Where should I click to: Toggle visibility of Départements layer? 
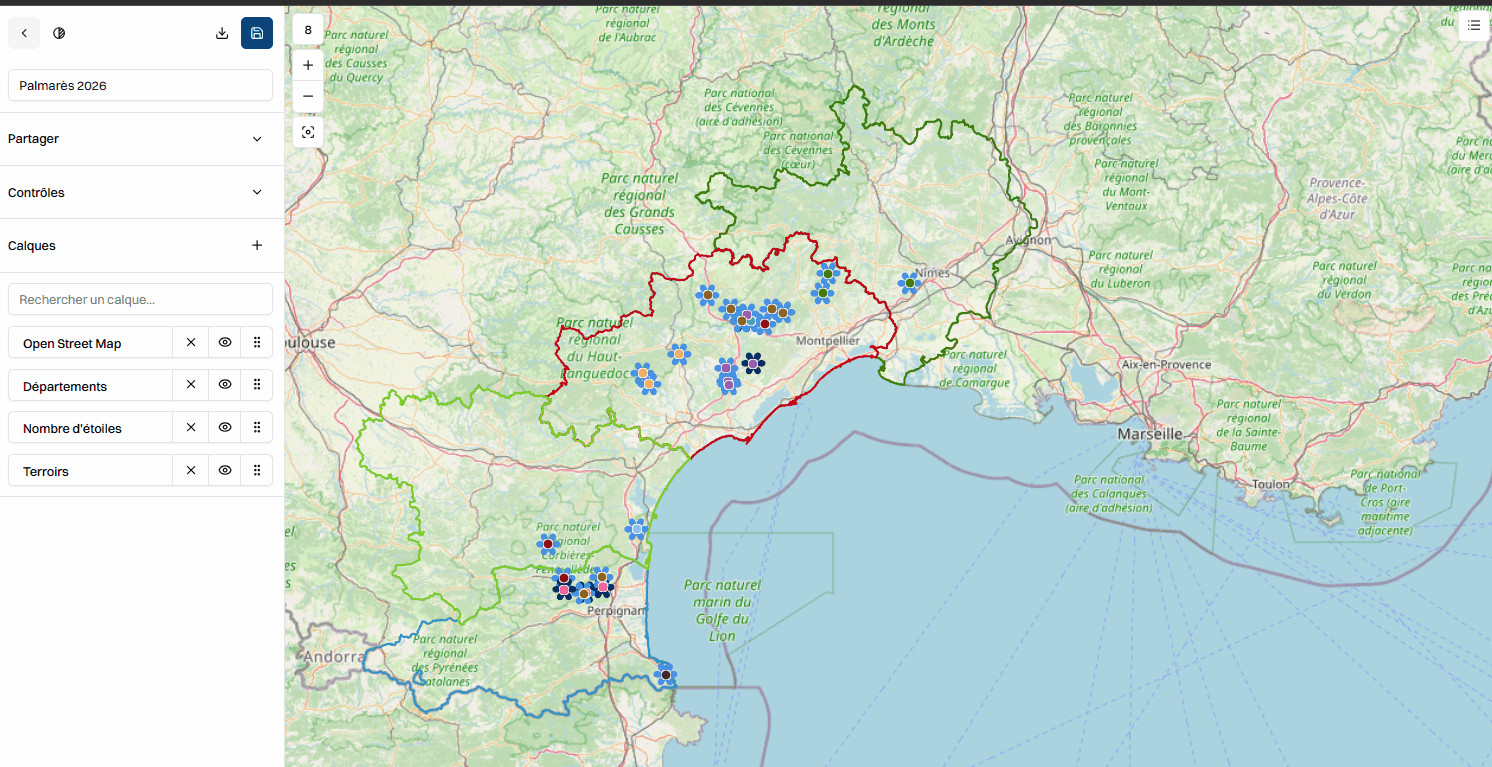coord(225,385)
